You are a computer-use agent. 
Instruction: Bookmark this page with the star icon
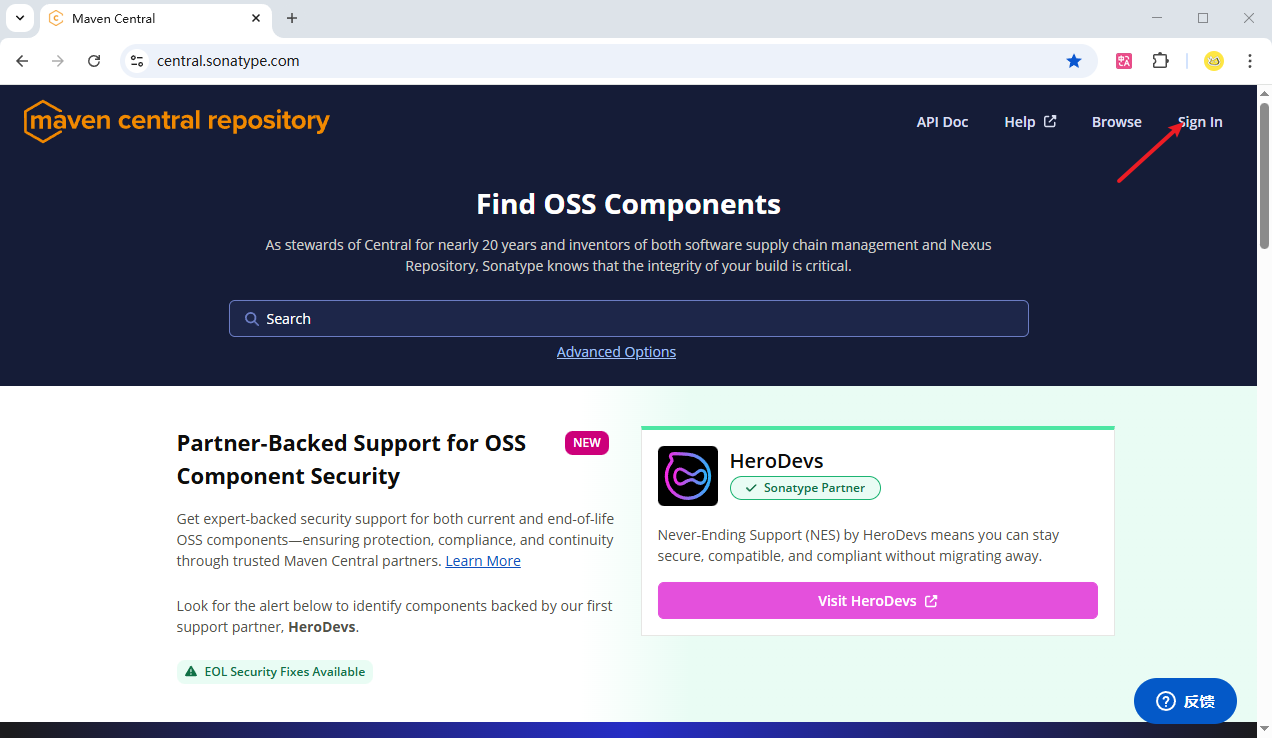point(1074,61)
